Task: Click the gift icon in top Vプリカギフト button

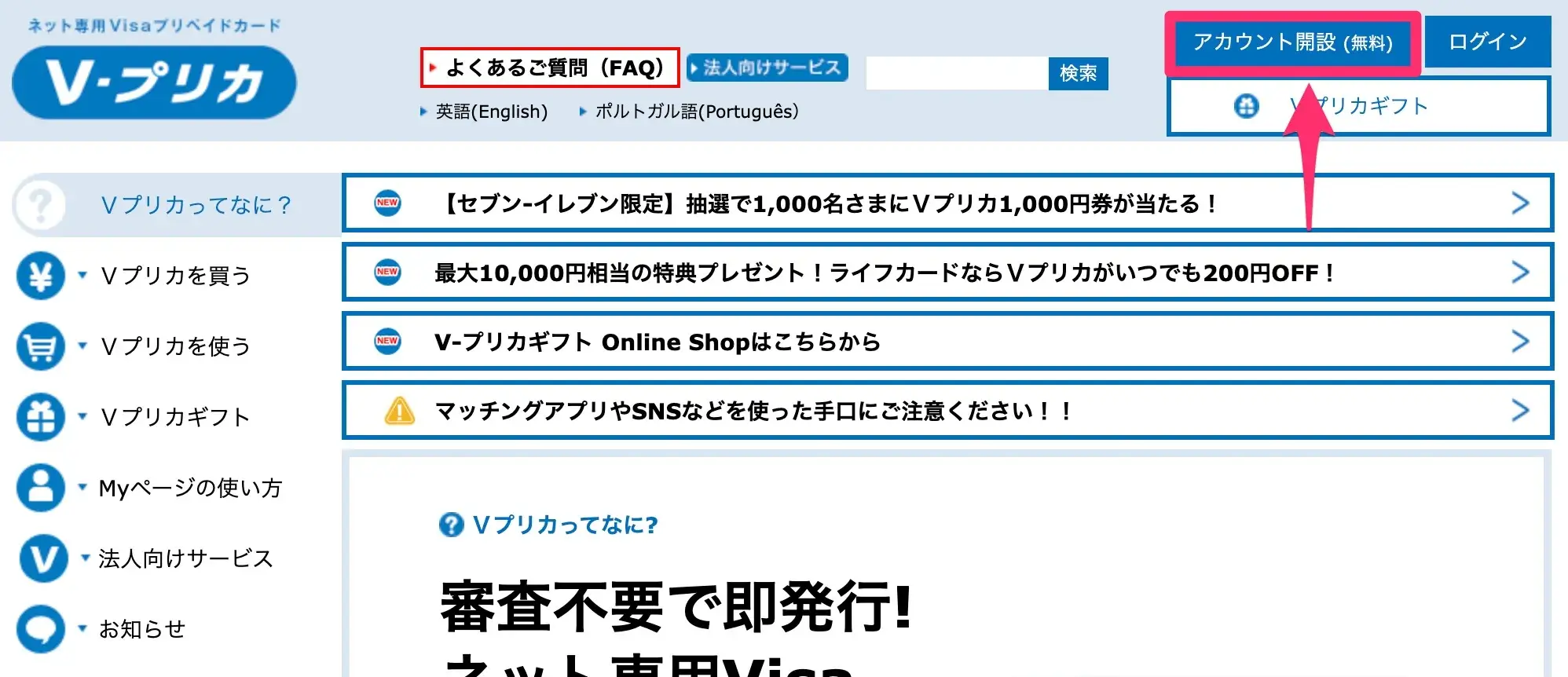Action: pyautogui.click(x=1247, y=105)
